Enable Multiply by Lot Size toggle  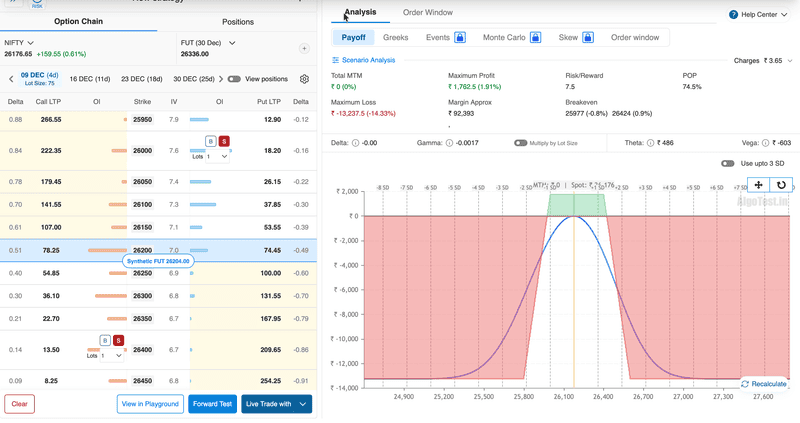[x=520, y=143]
